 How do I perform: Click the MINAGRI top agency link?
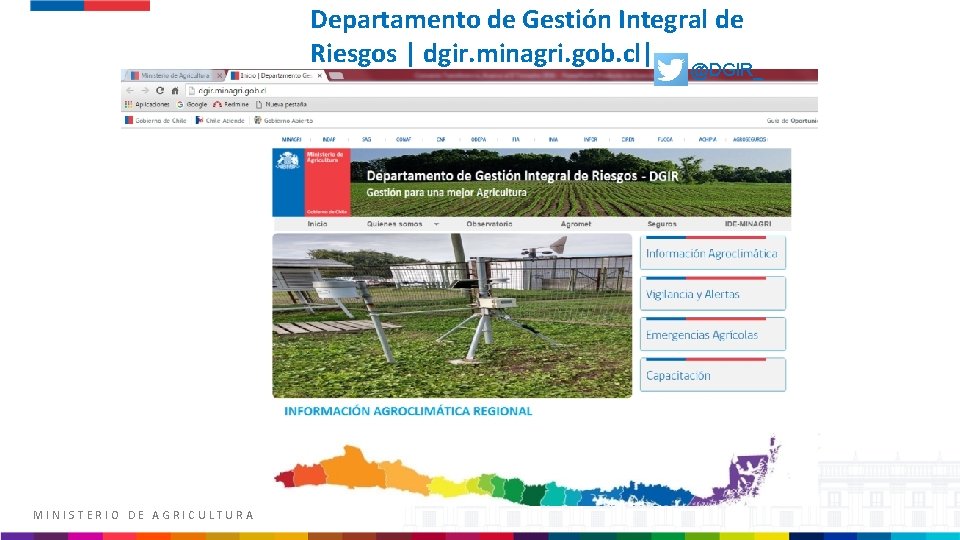coord(291,140)
